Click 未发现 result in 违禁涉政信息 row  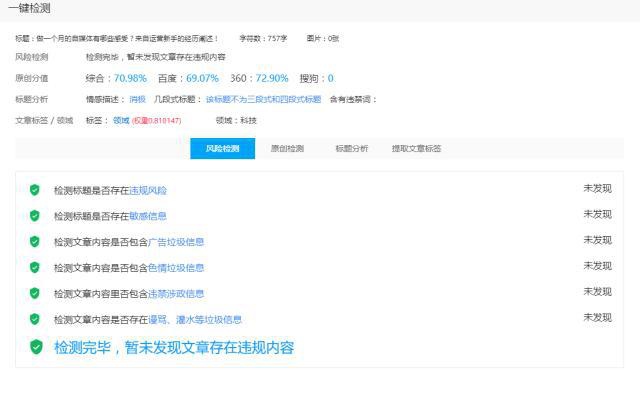(x=598, y=292)
